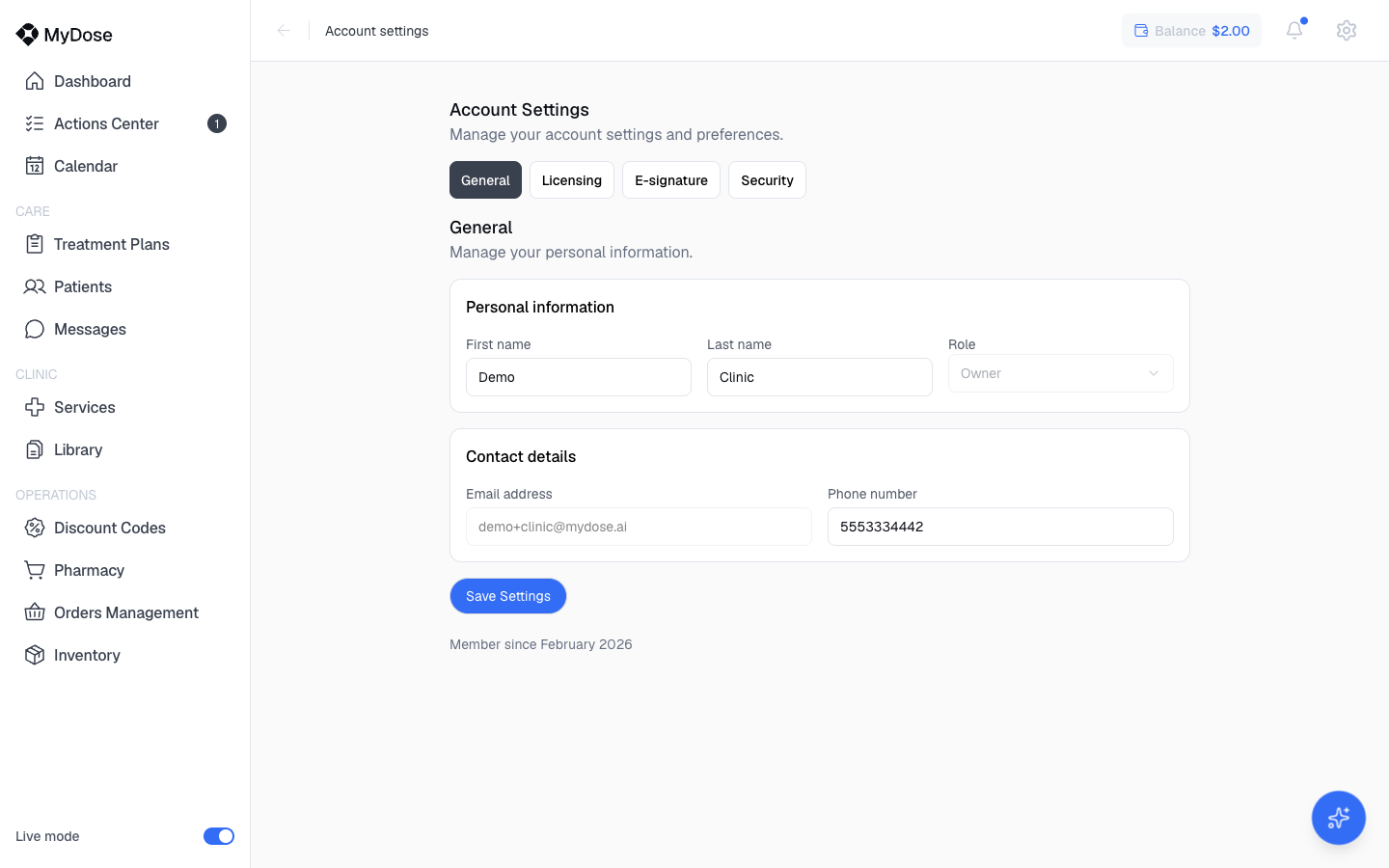
Task: Switch to the General tab
Action: [x=485, y=180]
